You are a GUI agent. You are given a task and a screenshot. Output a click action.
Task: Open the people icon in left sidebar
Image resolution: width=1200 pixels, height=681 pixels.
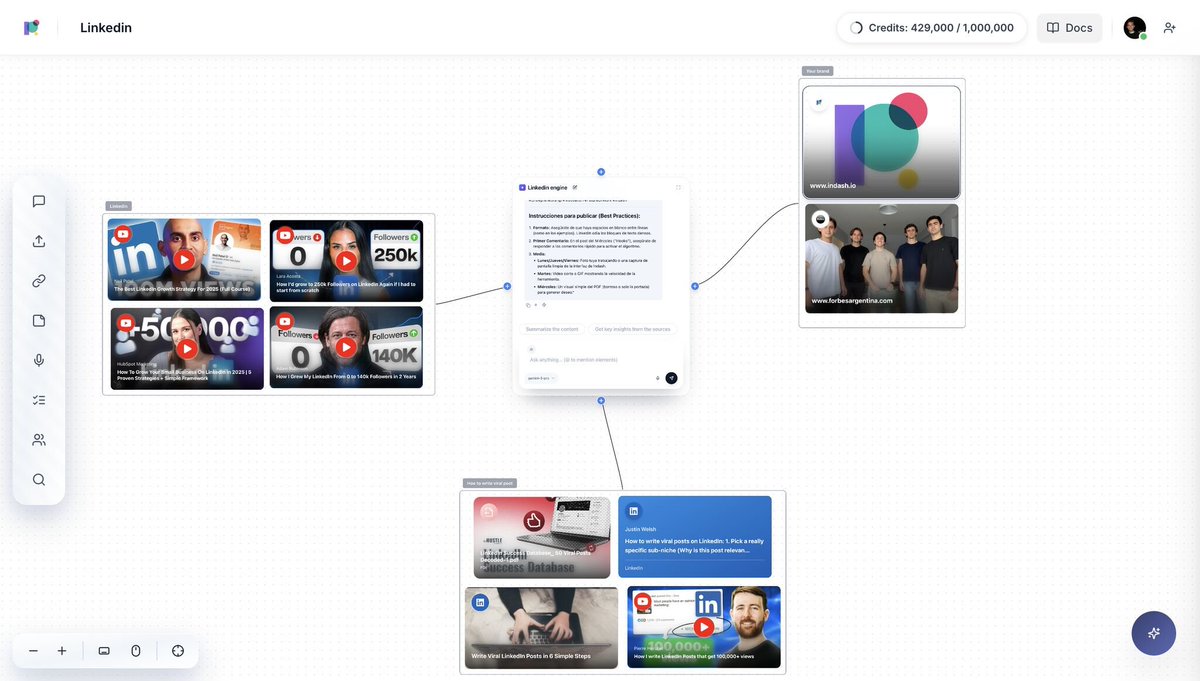point(39,440)
